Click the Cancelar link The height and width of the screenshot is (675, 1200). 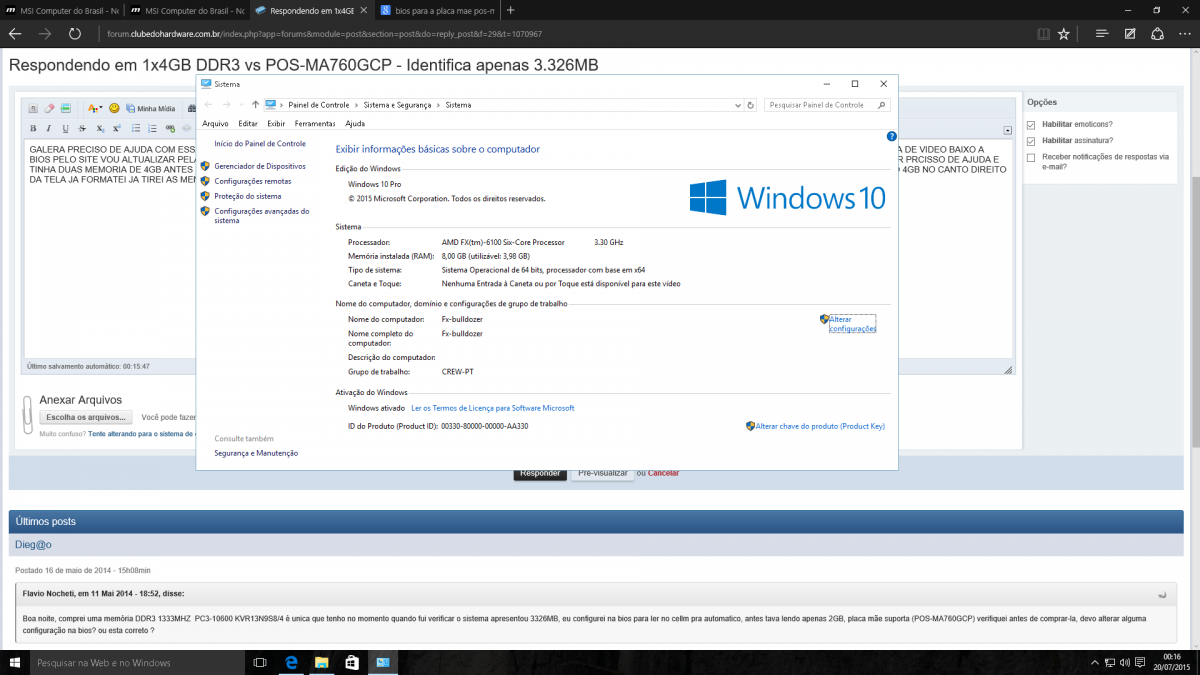click(664, 473)
